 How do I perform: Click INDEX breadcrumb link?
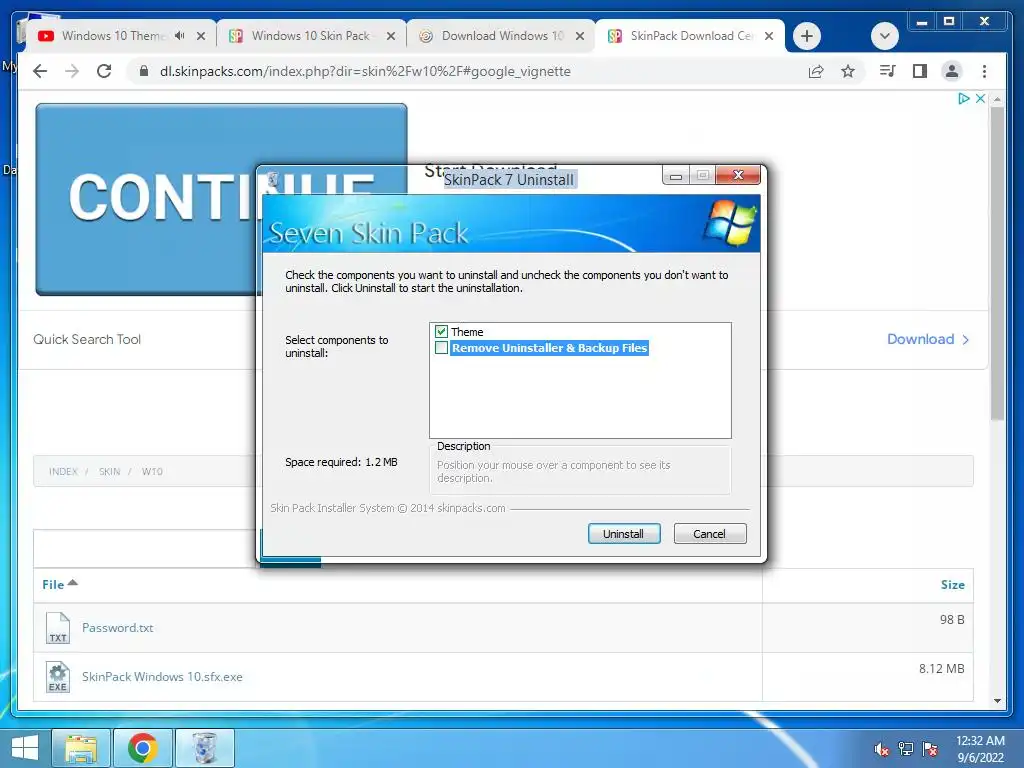pyautogui.click(x=63, y=472)
